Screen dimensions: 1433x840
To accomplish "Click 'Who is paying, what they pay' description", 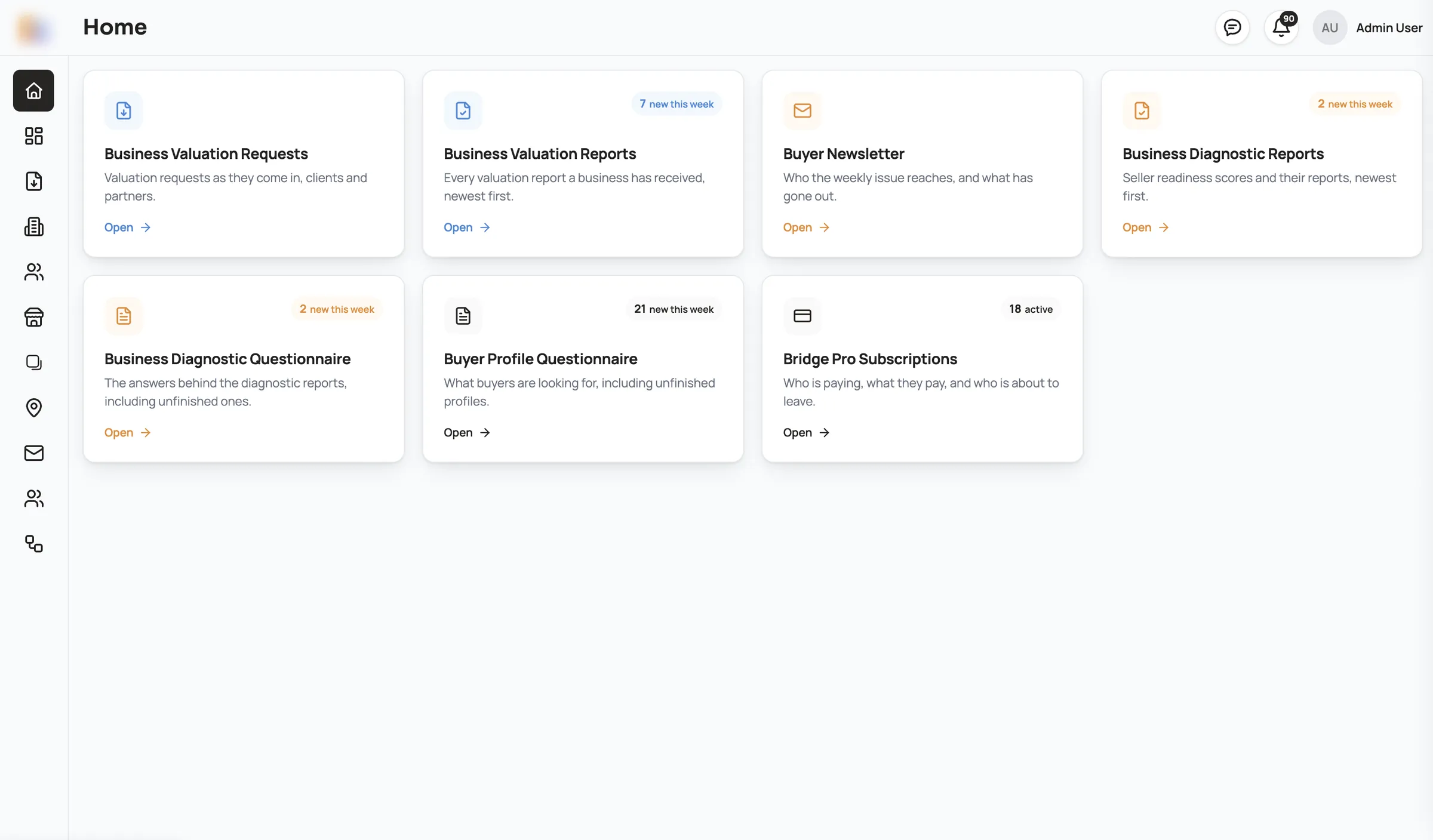I will (x=921, y=392).
